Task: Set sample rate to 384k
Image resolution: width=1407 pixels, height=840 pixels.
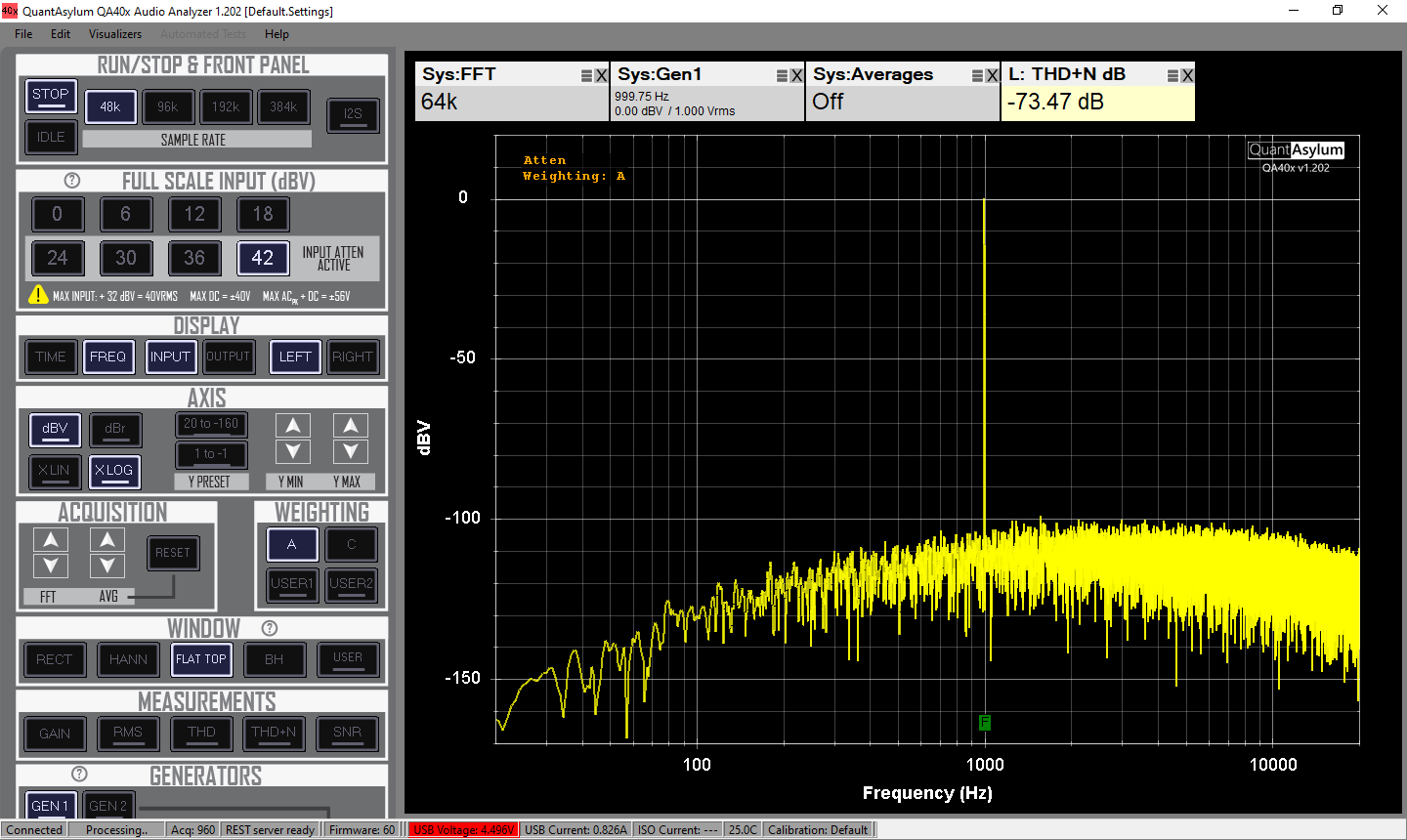Action: click(x=283, y=107)
